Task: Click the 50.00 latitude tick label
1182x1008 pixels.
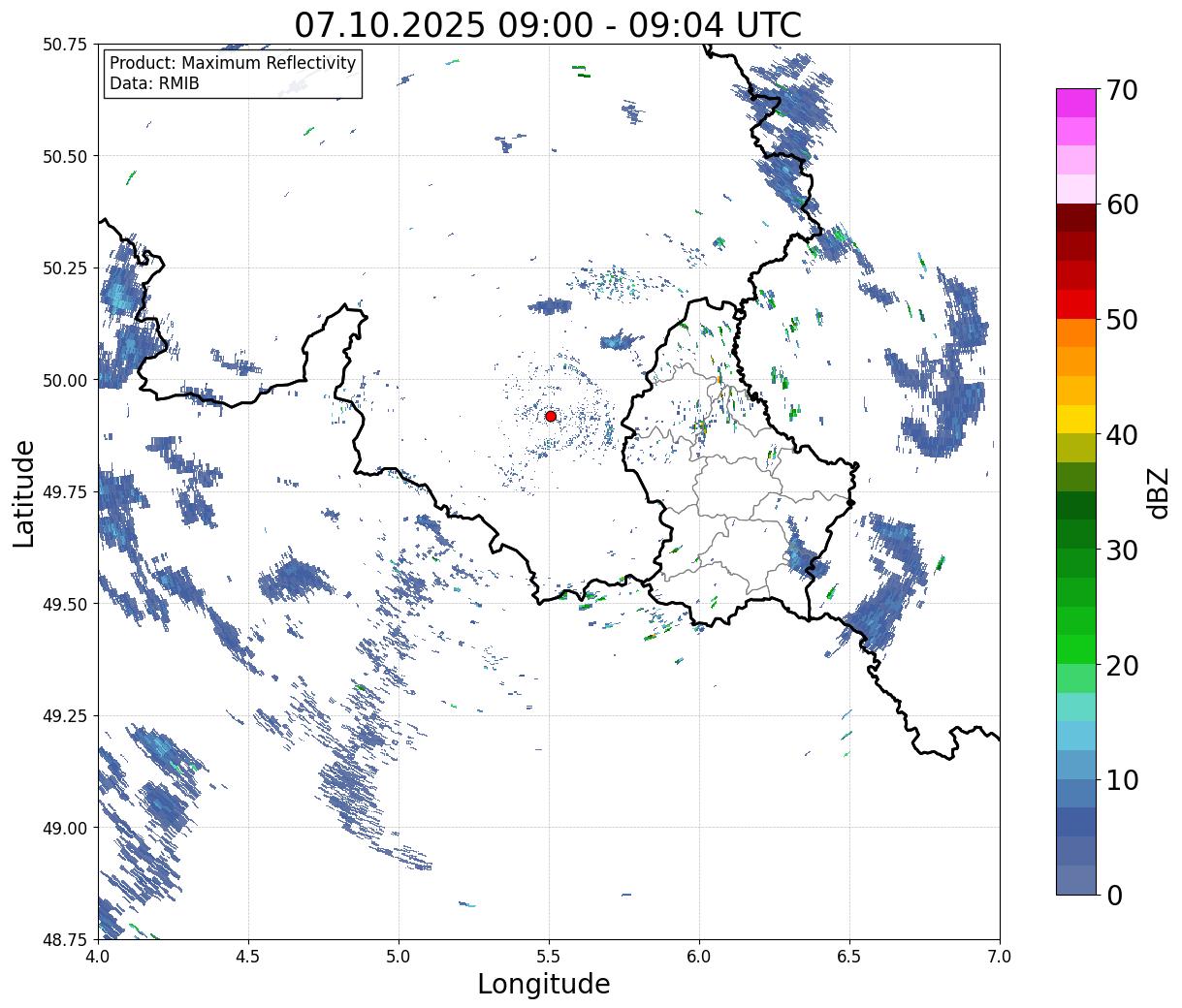Action: [x=65, y=380]
